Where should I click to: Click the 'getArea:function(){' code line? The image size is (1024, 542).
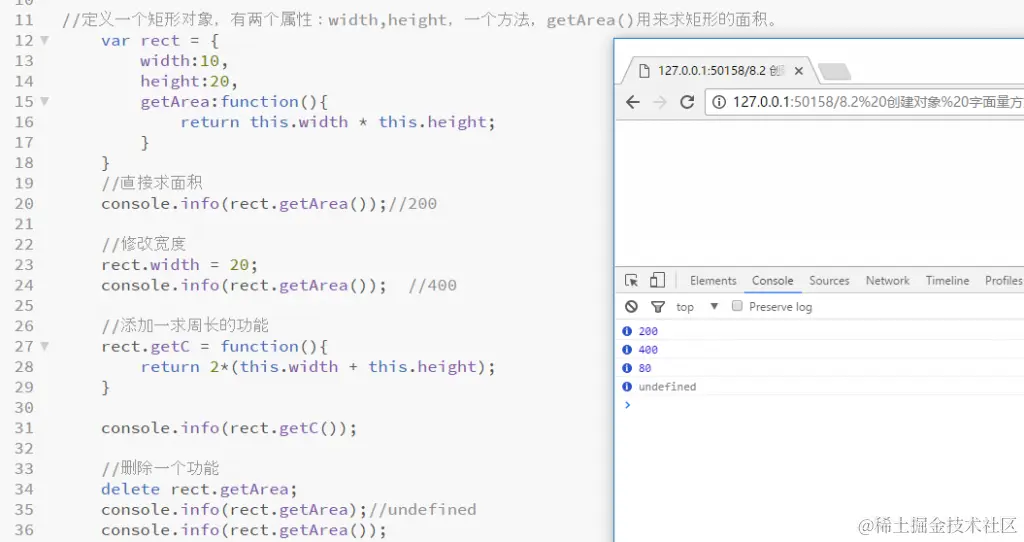[x=234, y=102]
